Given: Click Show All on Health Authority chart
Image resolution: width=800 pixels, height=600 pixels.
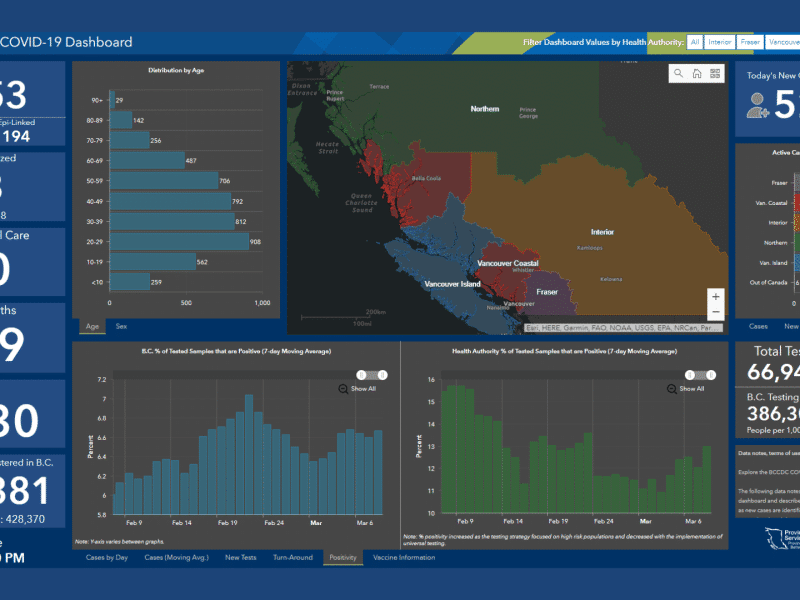Looking at the screenshot, I should [692, 388].
